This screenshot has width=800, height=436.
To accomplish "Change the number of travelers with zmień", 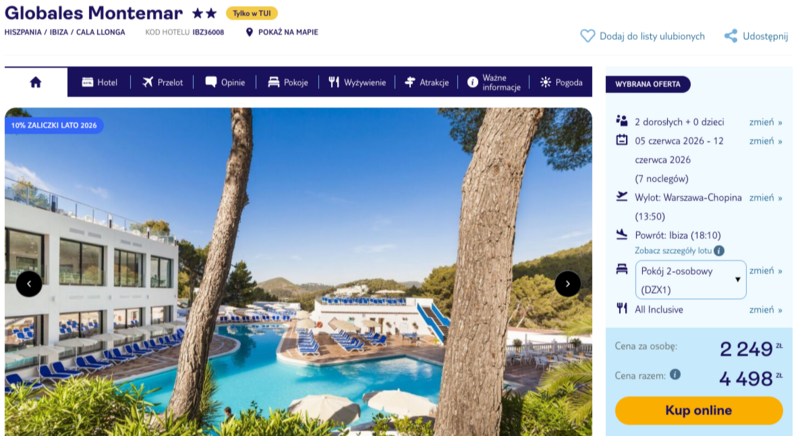I will tap(765, 122).
